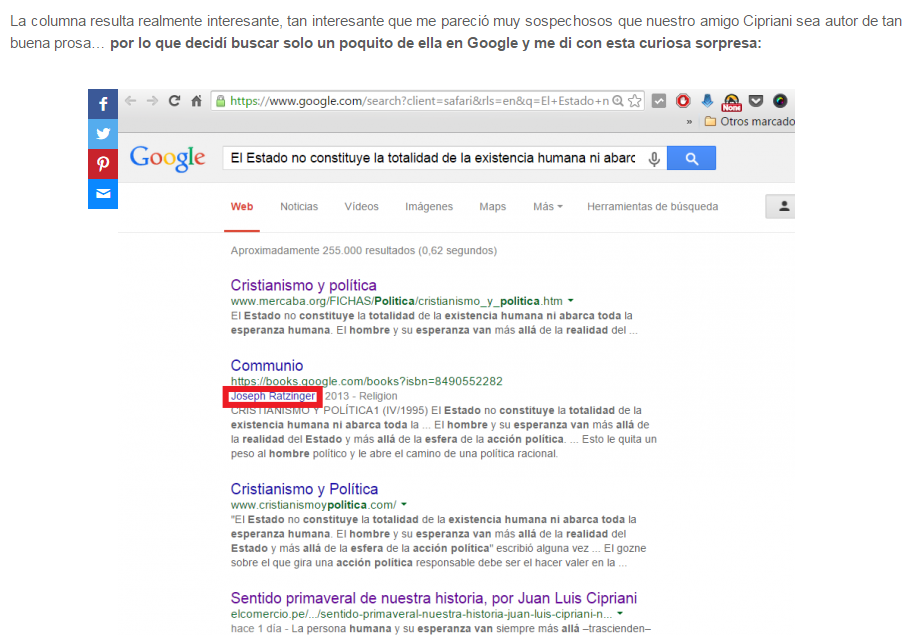
Task: Expand the arrow beside the elcomercio.pe URL
Action: (620, 613)
